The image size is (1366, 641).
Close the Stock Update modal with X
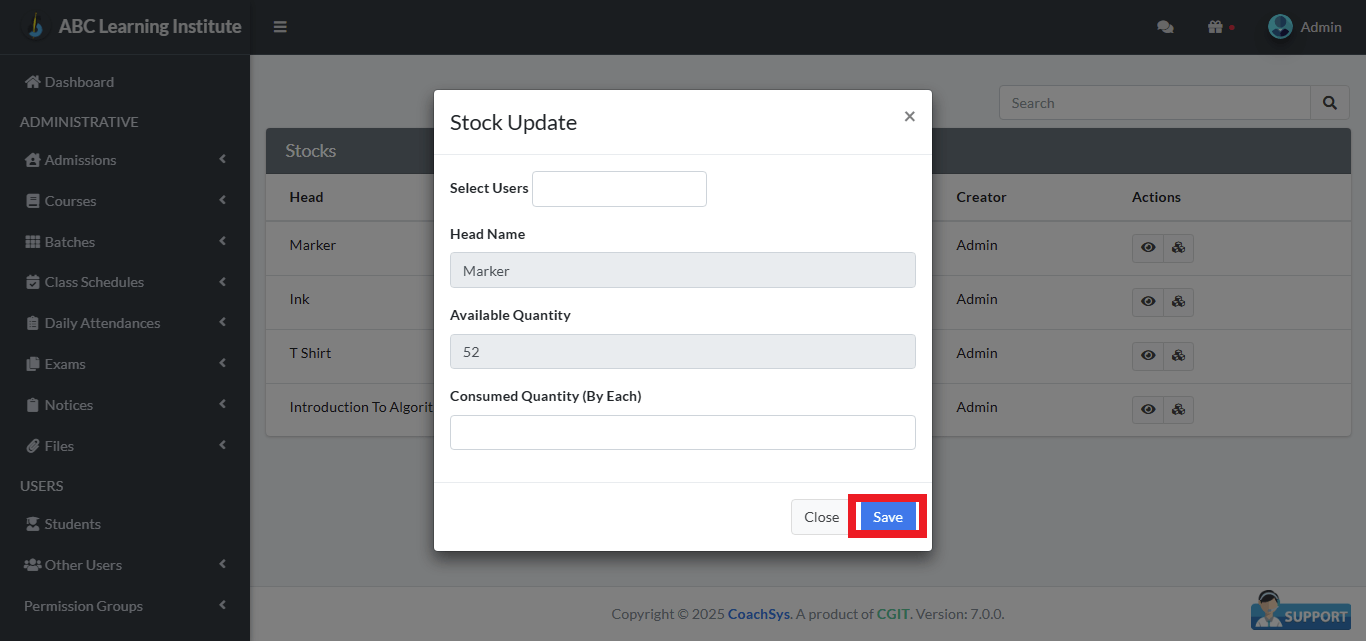[909, 116]
